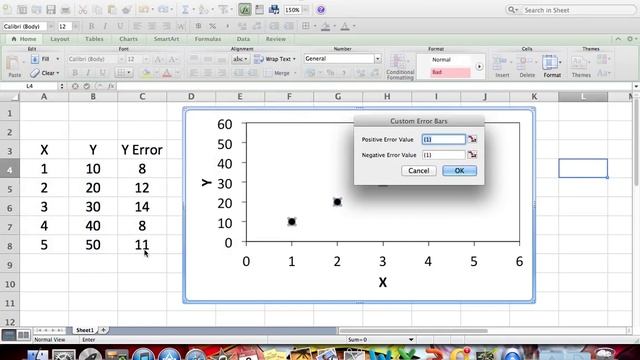This screenshot has height=360, width=640.
Task: Click the Clear eraser icon
Action: click(x=35, y=73)
